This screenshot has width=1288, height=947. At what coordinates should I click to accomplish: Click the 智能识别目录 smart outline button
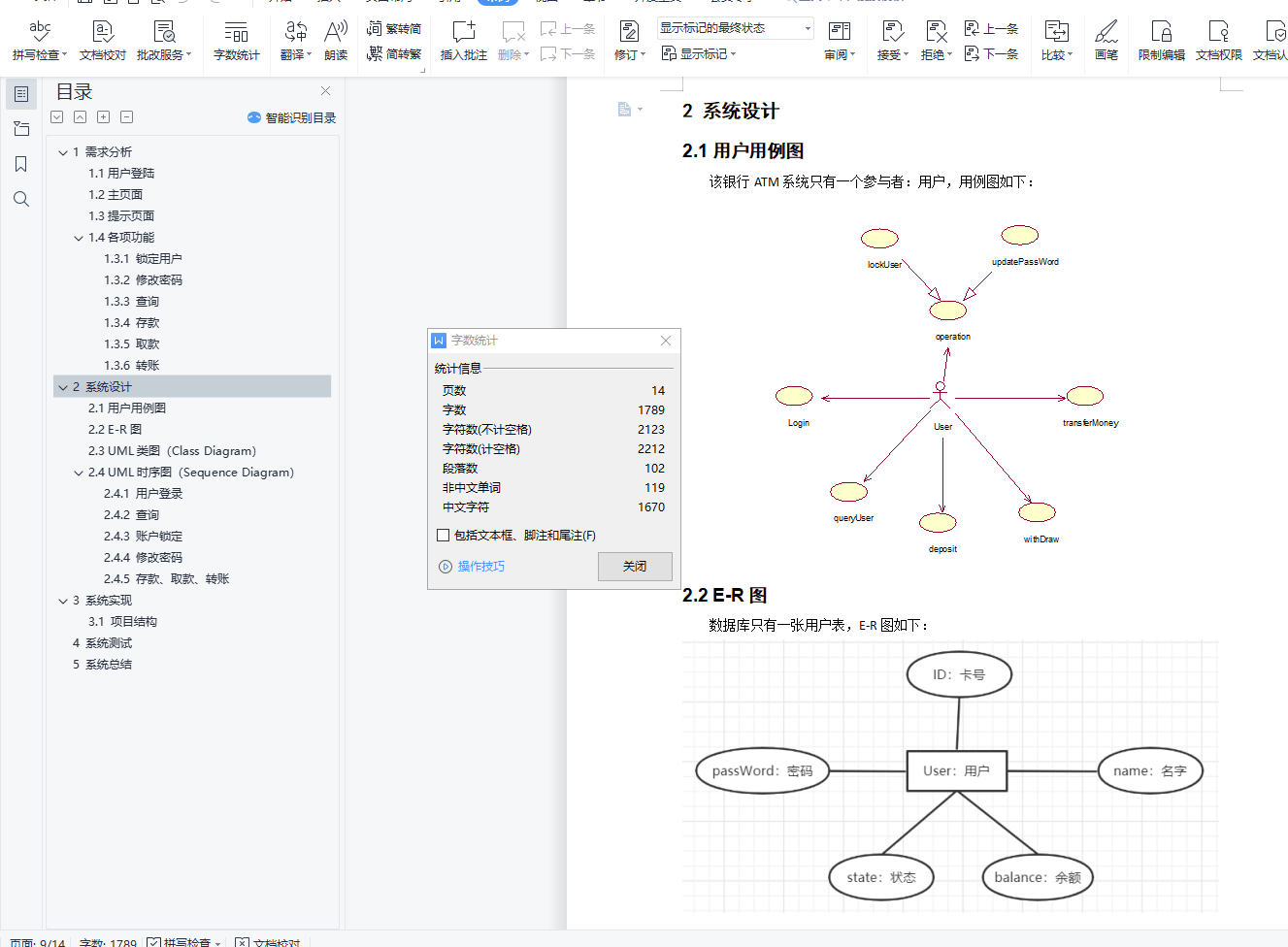tap(291, 117)
